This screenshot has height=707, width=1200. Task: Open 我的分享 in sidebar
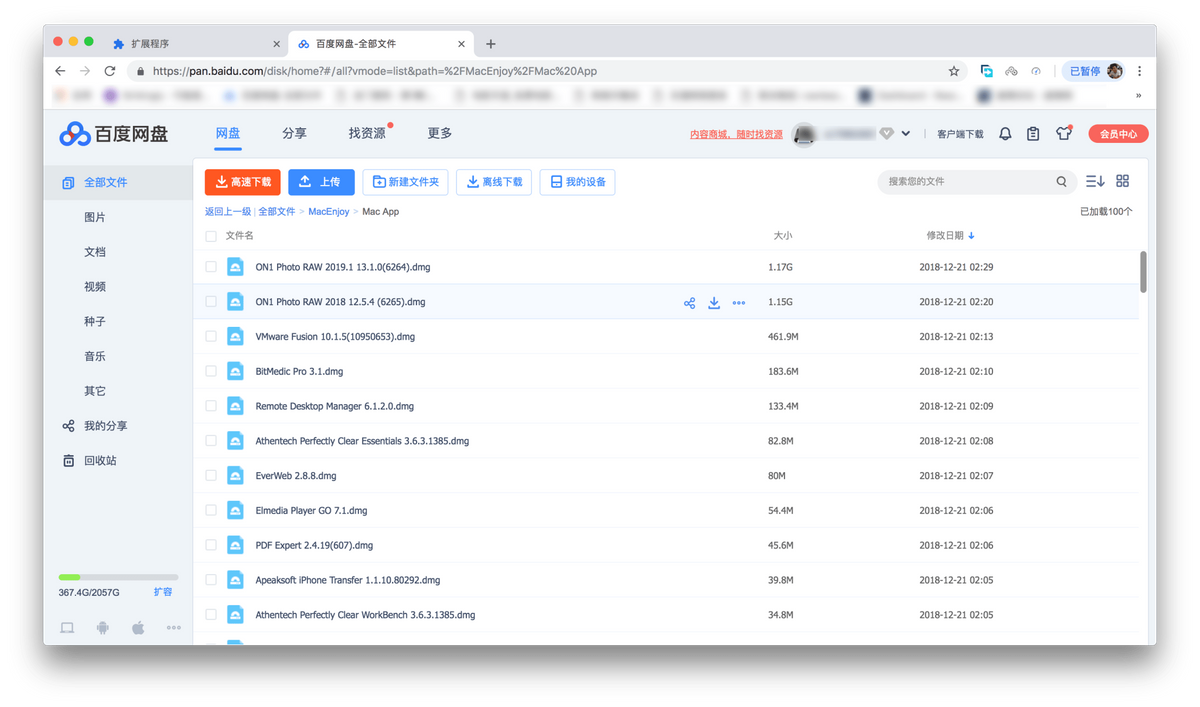coord(105,426)
